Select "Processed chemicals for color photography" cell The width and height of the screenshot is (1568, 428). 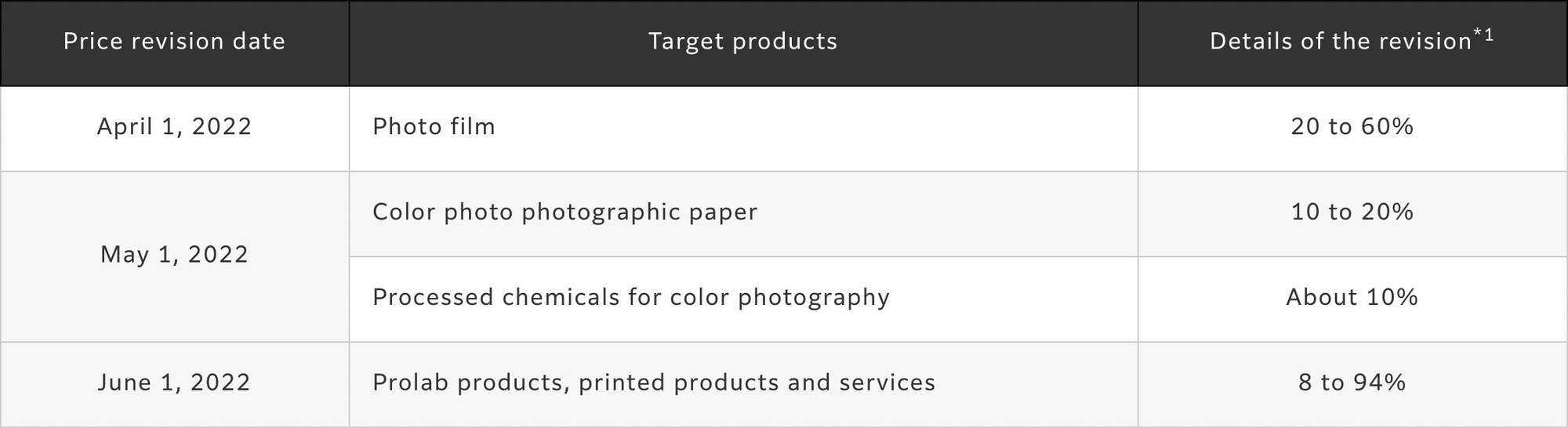pos(631,298)
